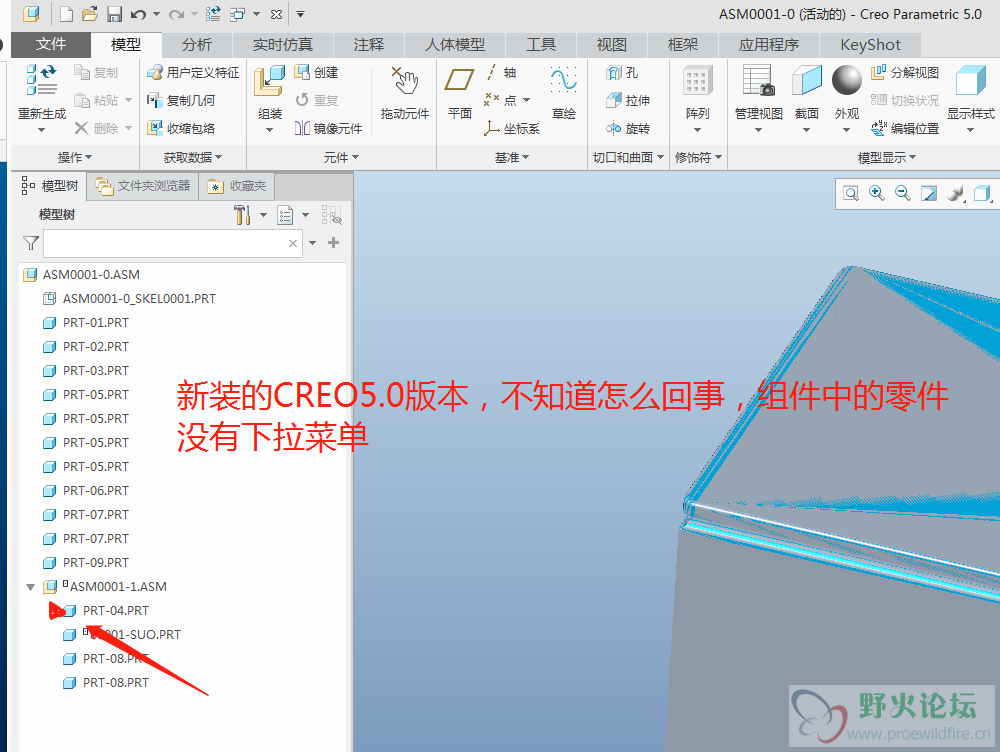1000x752 pixels.
Task: Switch to the KeyShot tab
Action: point(870,45)
